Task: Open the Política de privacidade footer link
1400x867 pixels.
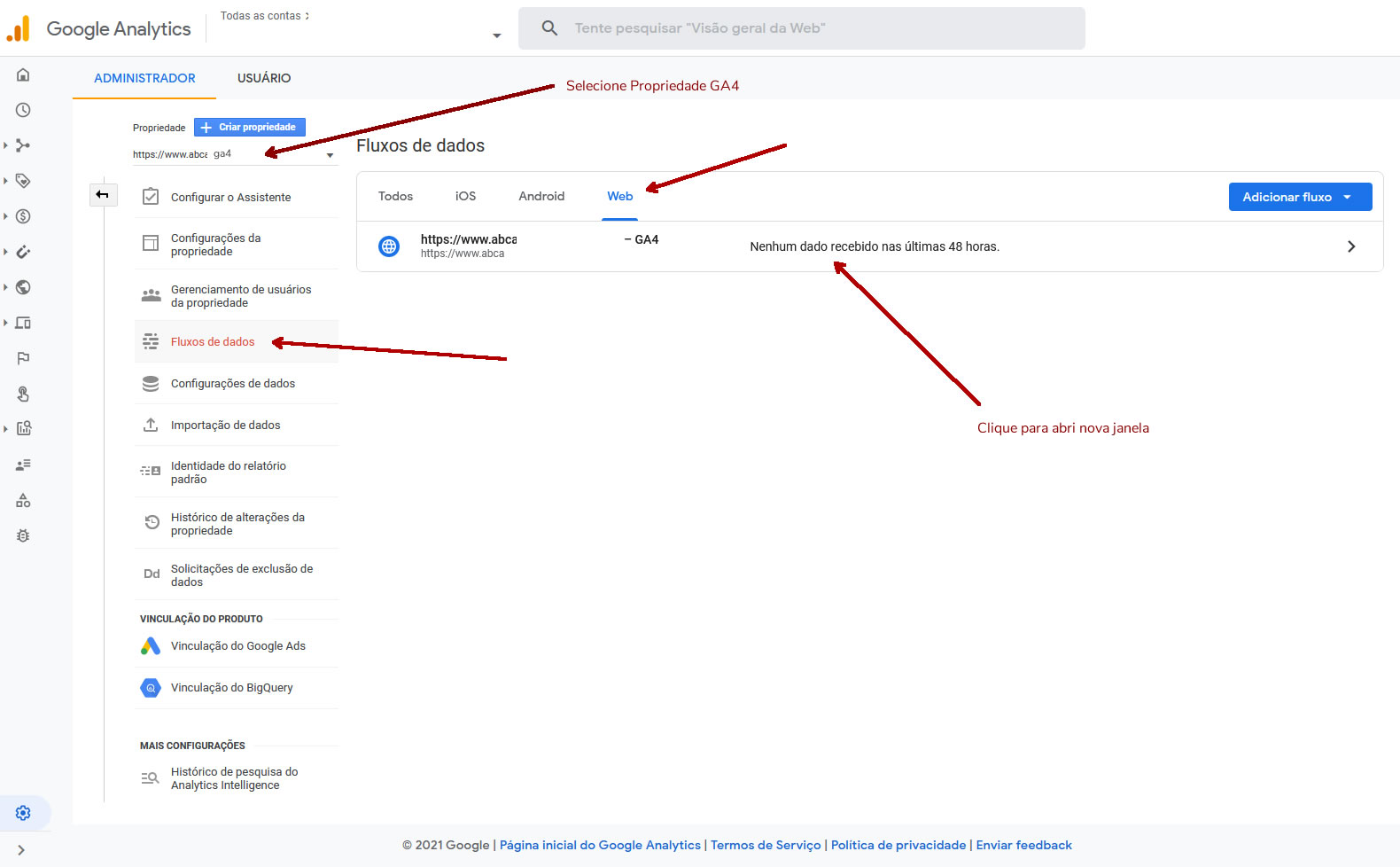Action: [x=898, y=845]
